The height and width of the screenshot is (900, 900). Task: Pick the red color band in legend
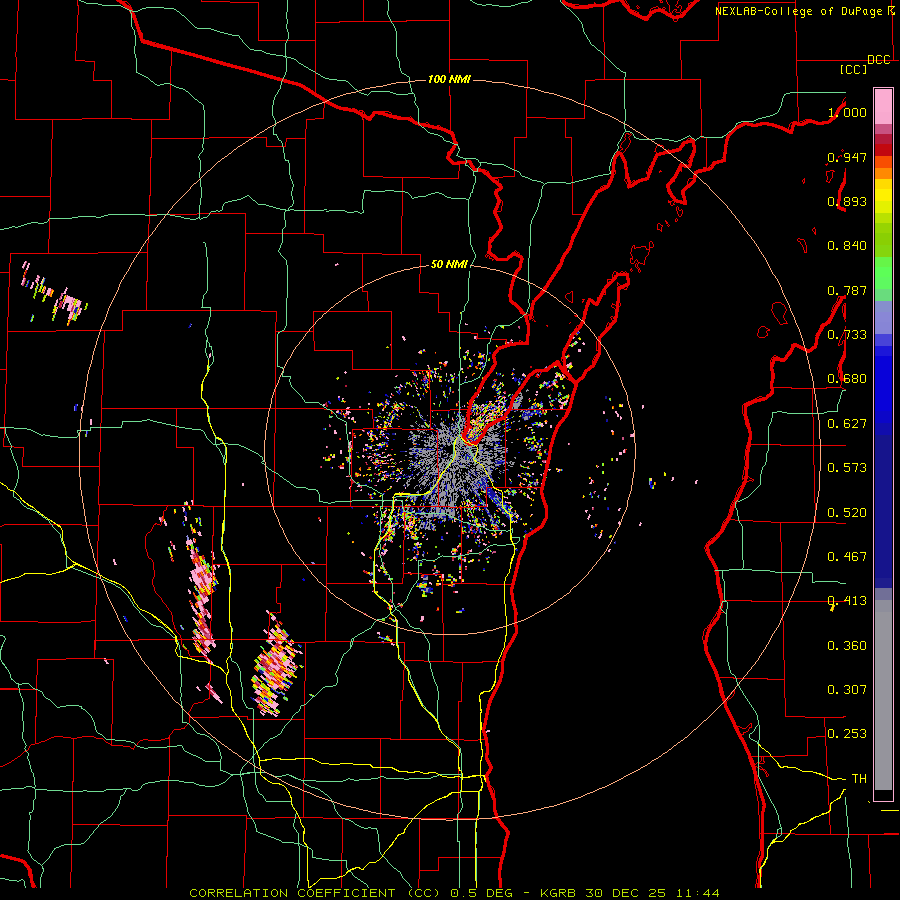point(883,150)
